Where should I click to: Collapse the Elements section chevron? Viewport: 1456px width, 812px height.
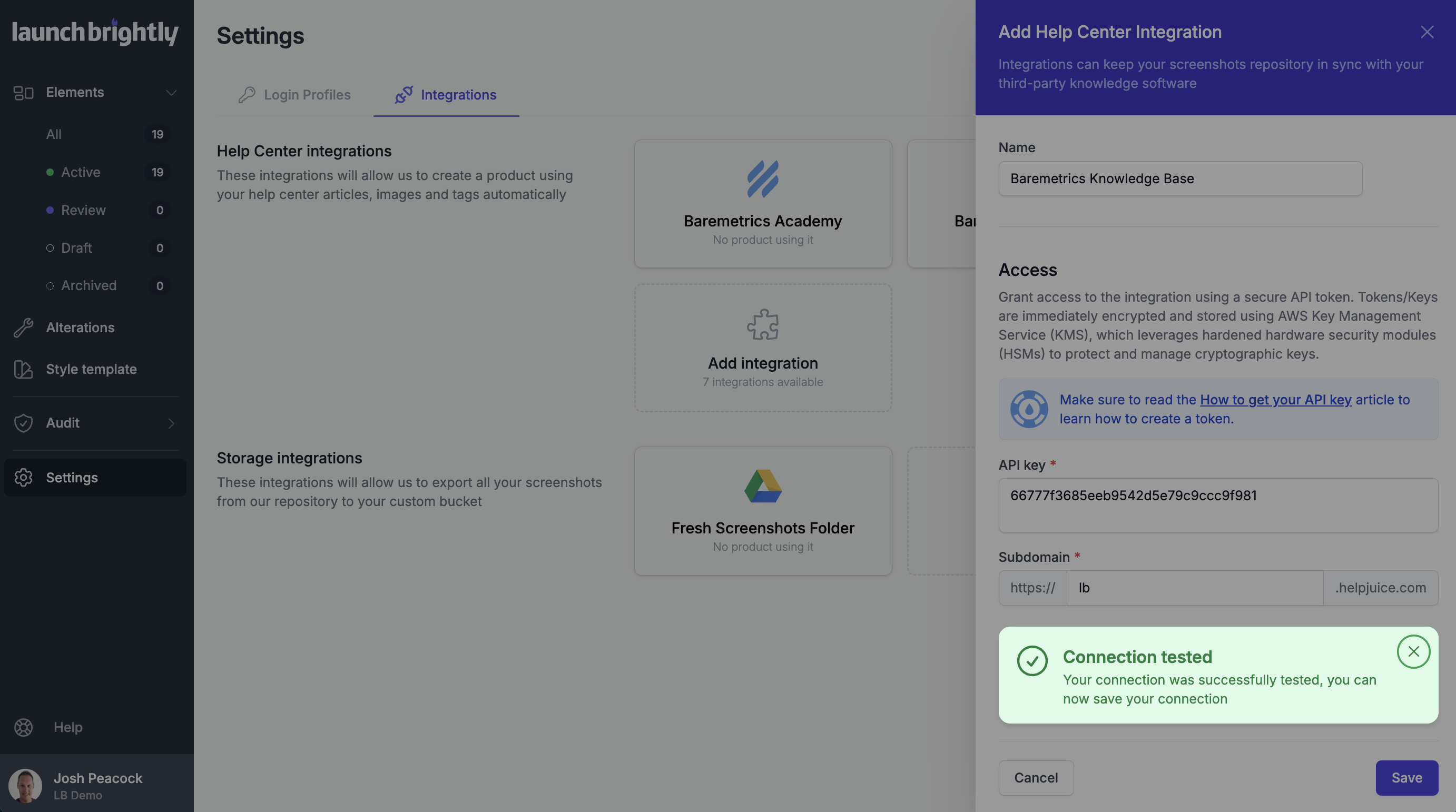pyautogui.click(x=171, y=92)
